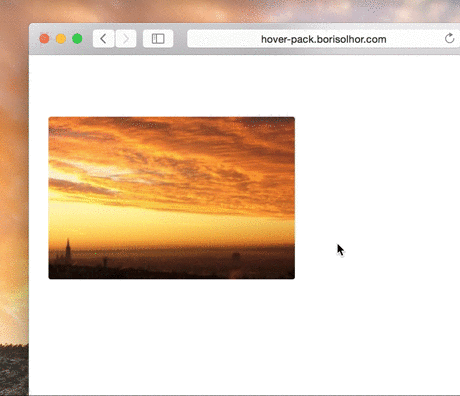This screenshot has width=460, height=396.
Task: Show the Safari sidebar
Action: click(158, 39)
